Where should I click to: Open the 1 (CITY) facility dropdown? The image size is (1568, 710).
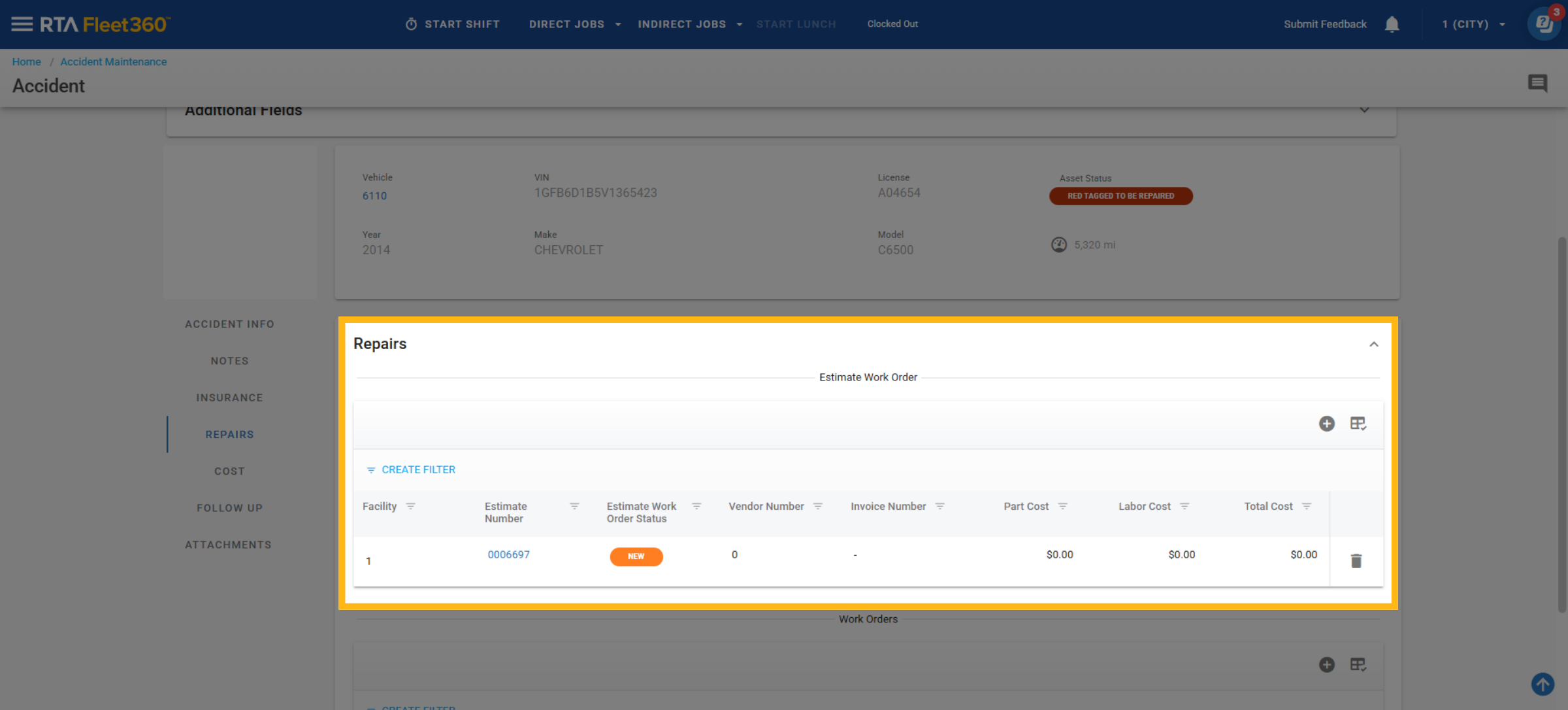(1473, 24)
